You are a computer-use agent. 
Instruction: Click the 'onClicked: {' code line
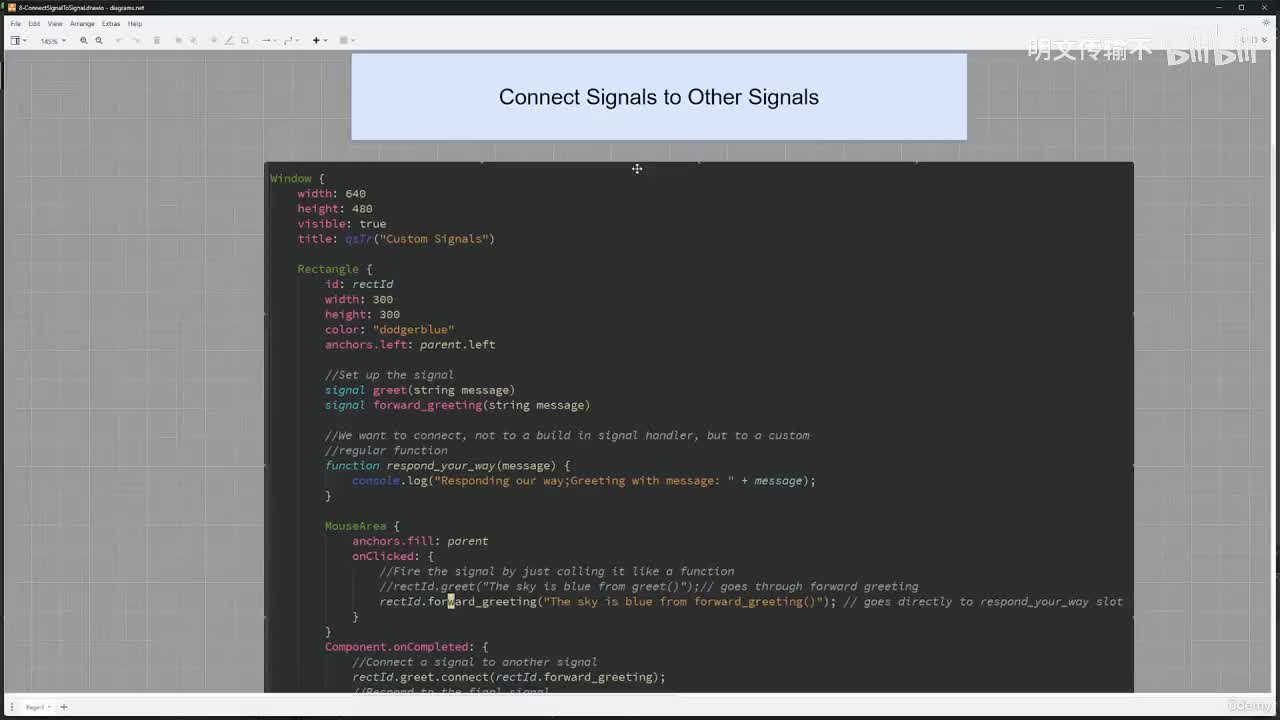393,556
